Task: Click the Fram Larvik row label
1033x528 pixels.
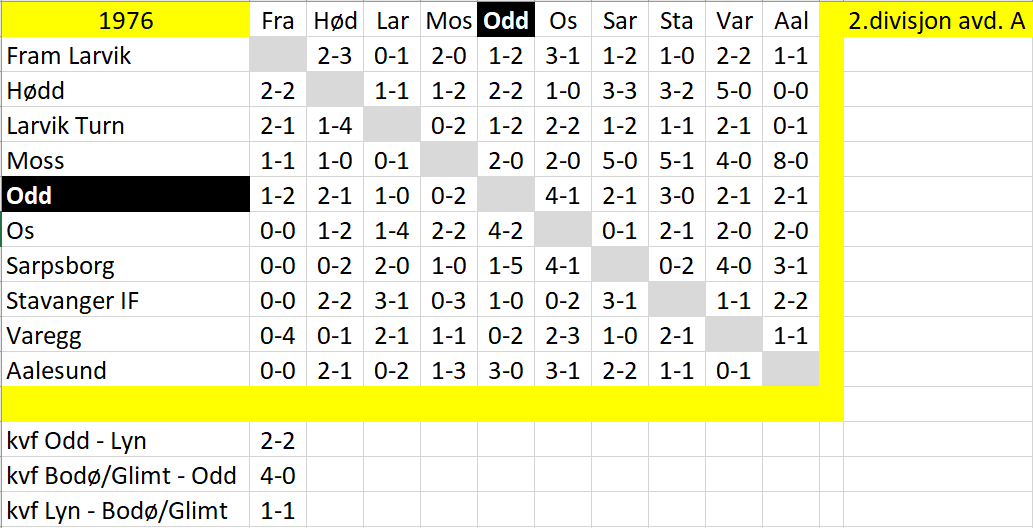Action: (x=126, y=55)
